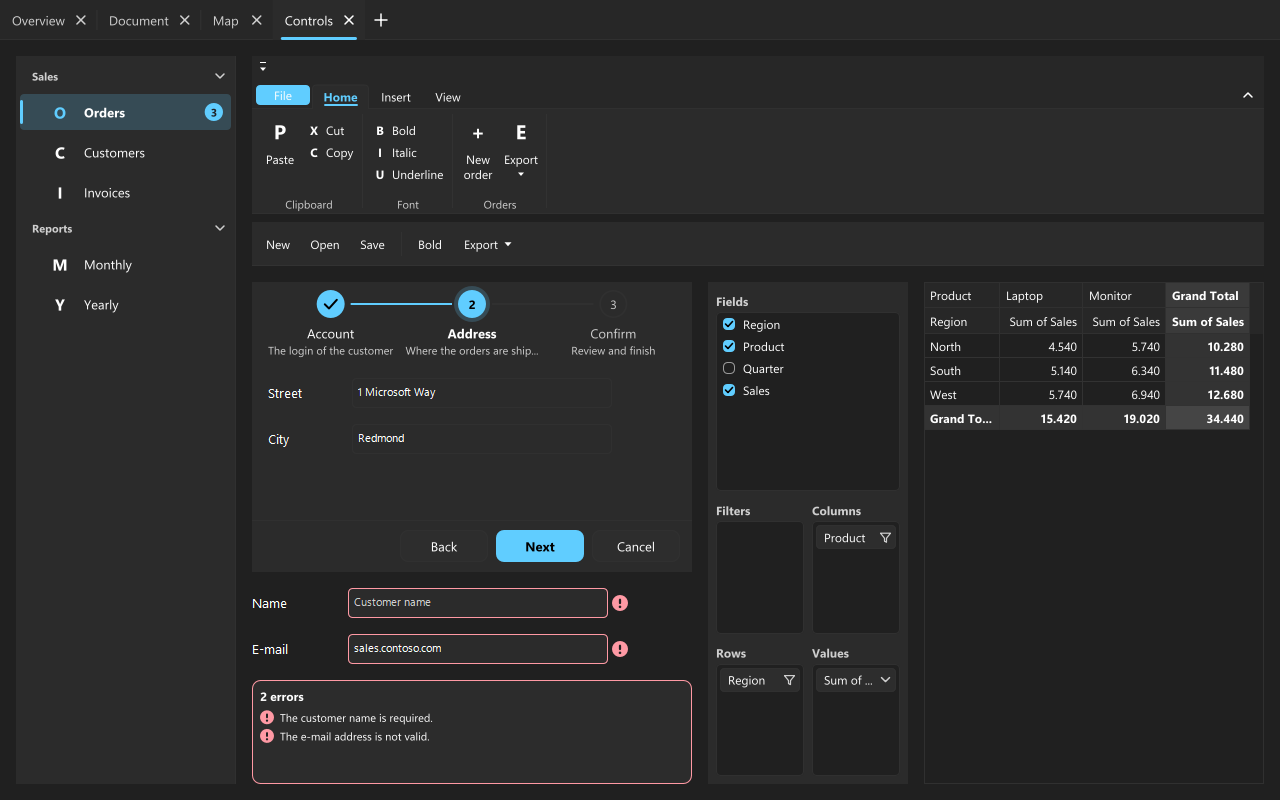Open the quick access toolbar customize menu
Screen dimensions: 1280x800
(x=263, y=67)
